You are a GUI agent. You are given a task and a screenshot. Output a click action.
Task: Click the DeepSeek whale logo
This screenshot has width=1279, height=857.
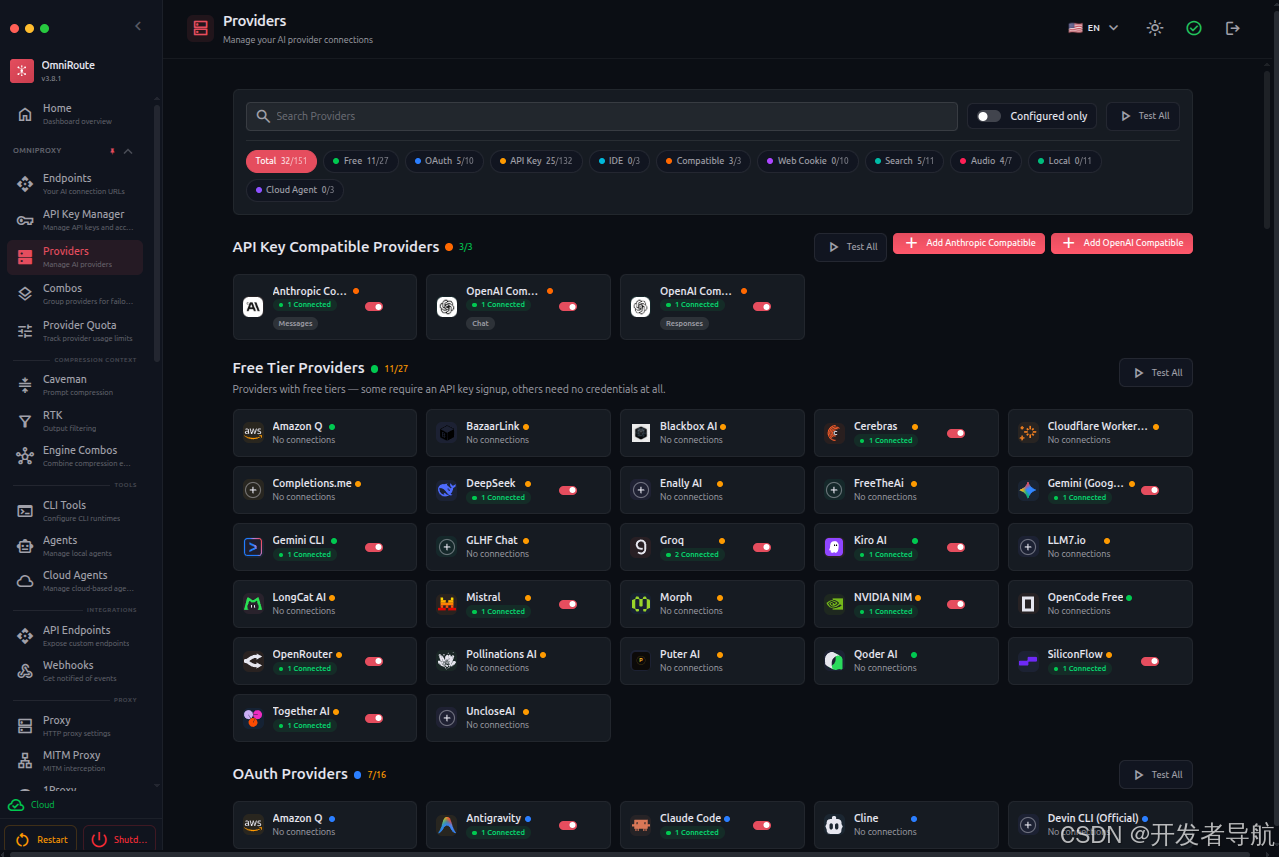click(447, 490)
